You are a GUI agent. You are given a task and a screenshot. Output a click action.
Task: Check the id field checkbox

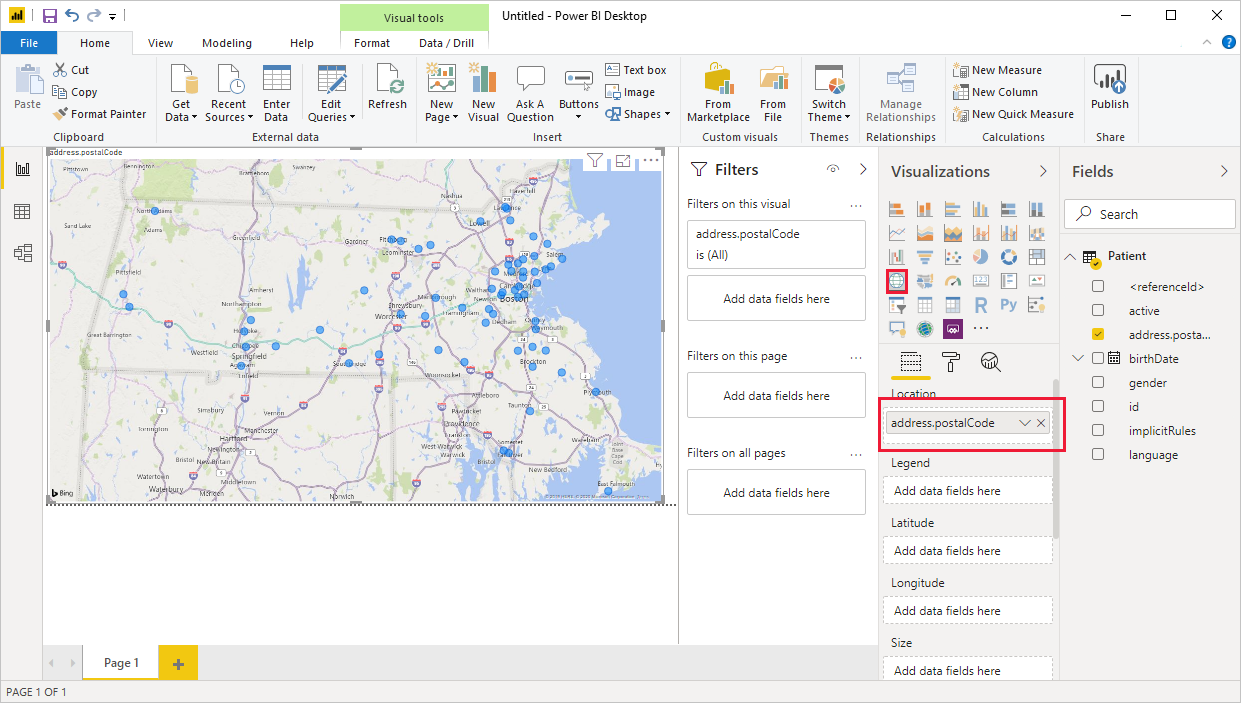click(1098, 407)
